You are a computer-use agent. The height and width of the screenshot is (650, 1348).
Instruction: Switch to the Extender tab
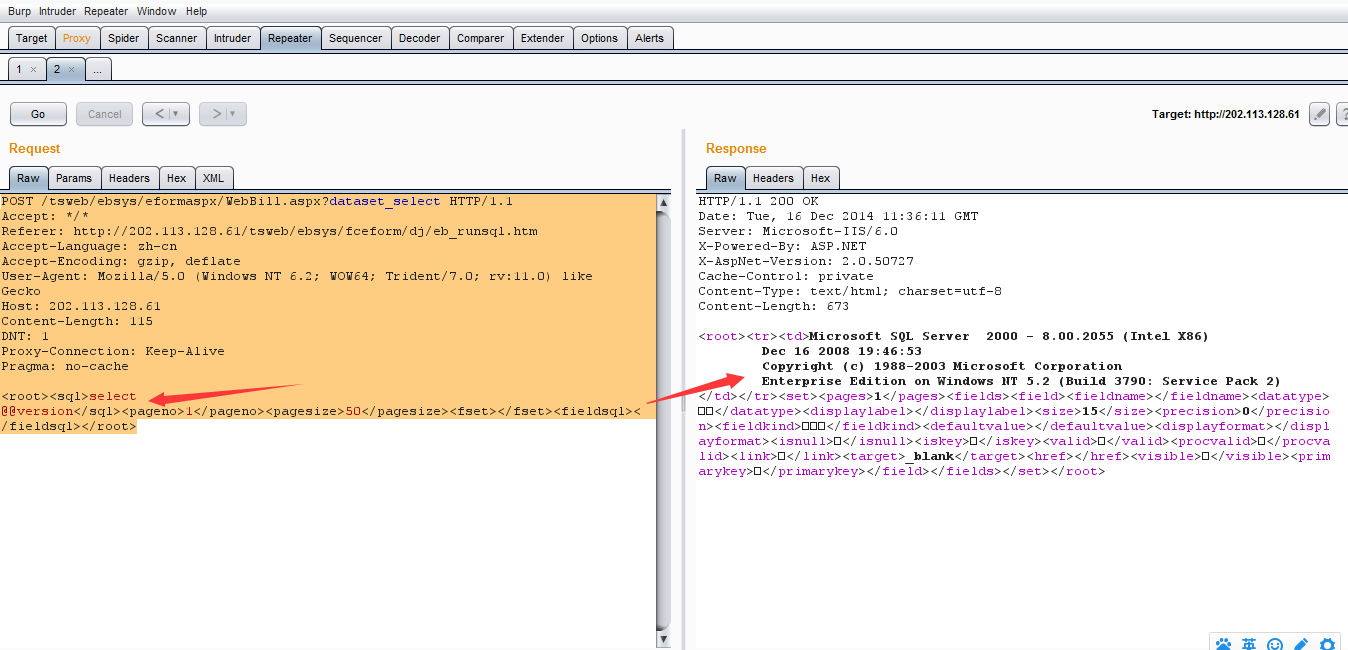[x=543, y=38]
